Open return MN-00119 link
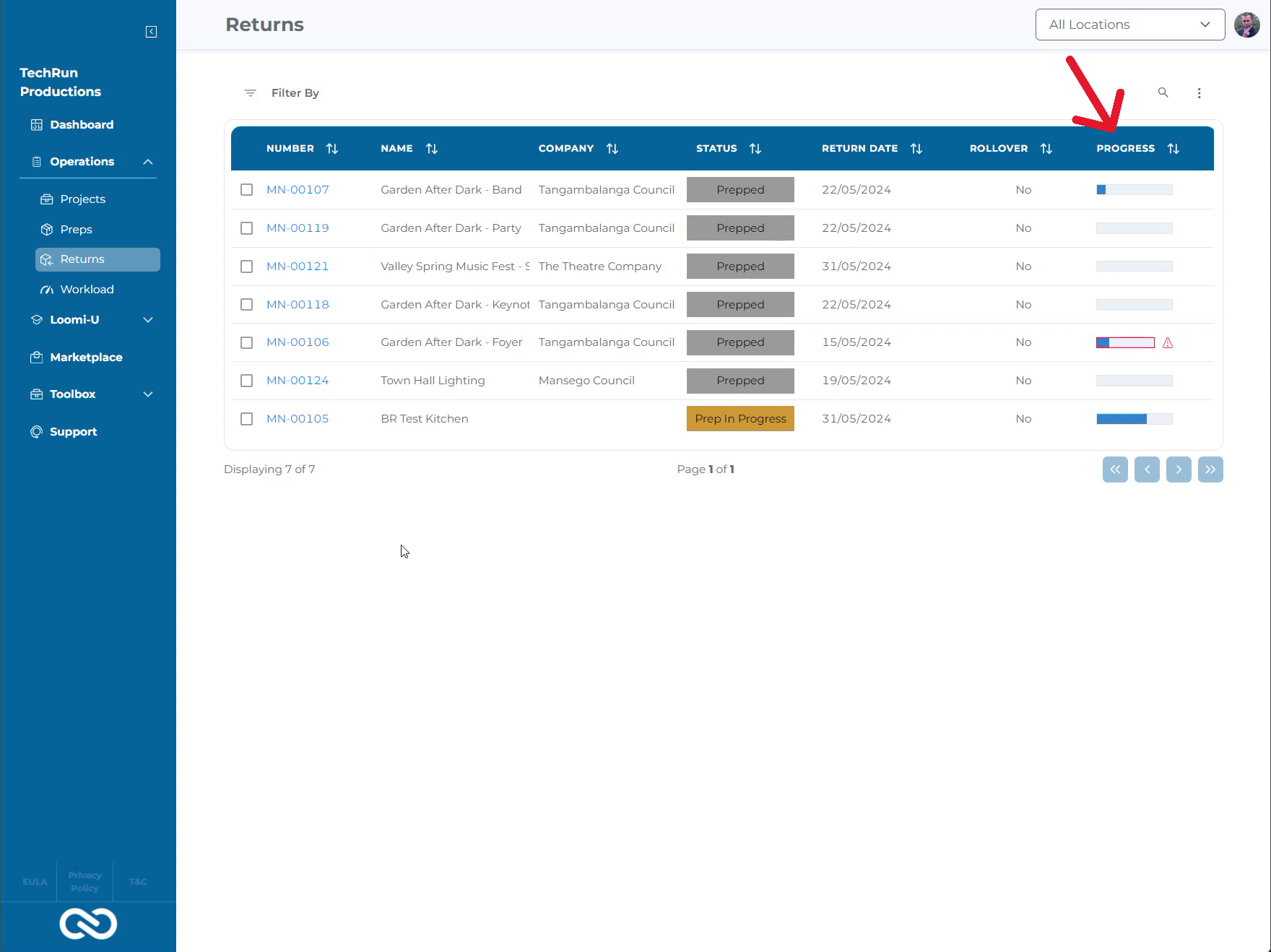1271x952 pixels. coord(298,228)
